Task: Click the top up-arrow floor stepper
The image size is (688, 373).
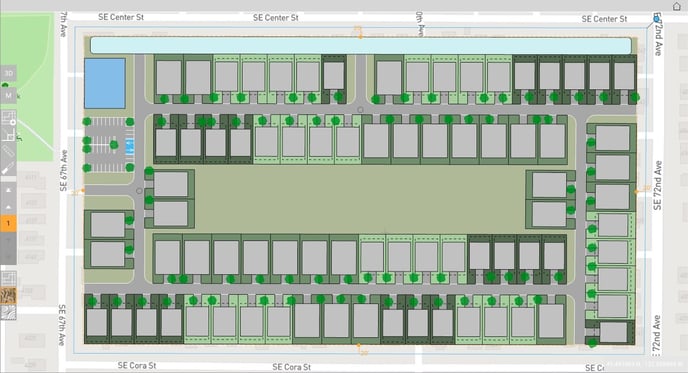Action: tap(8, 190)
